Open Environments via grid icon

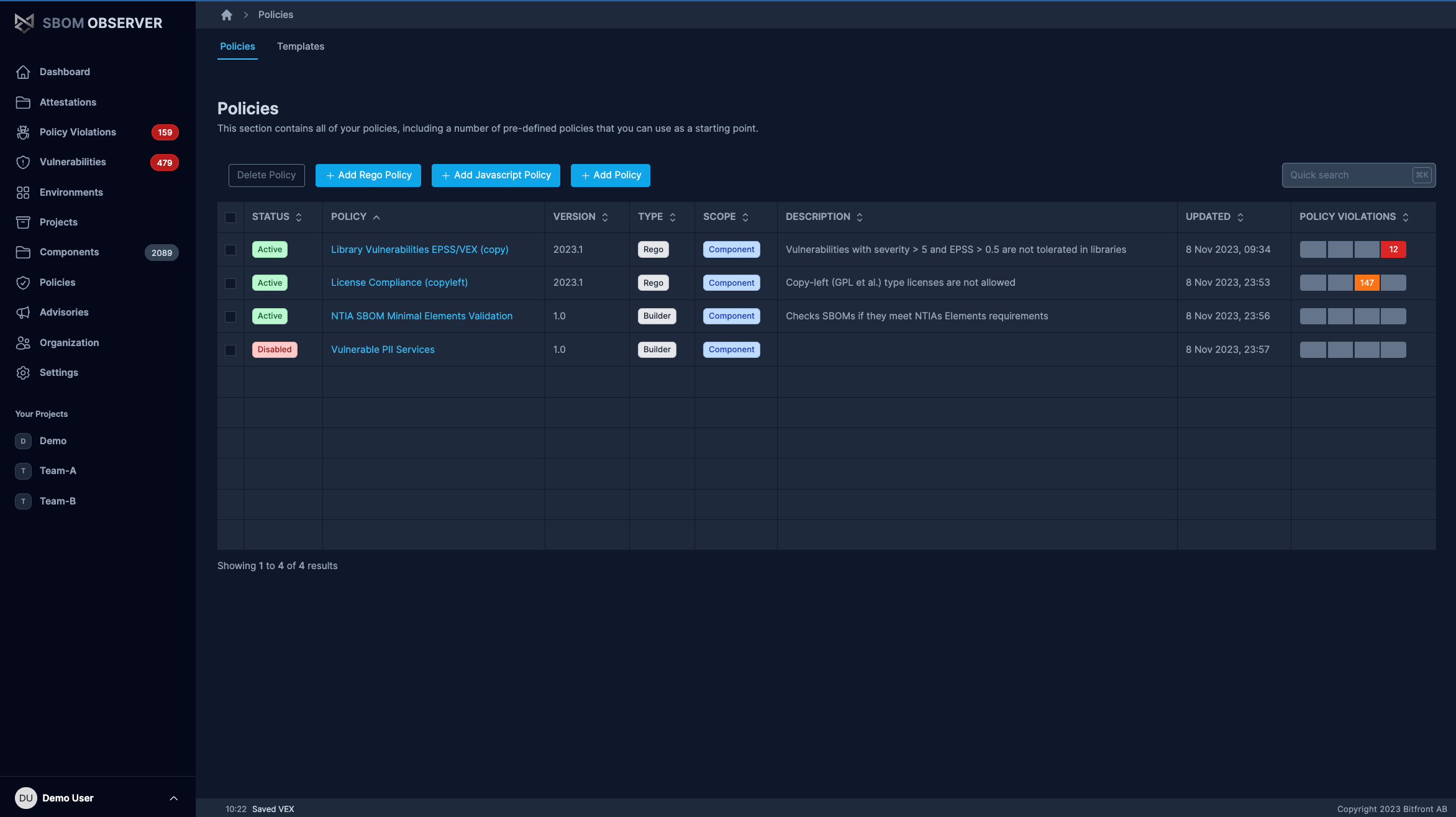tap(23, 193)
